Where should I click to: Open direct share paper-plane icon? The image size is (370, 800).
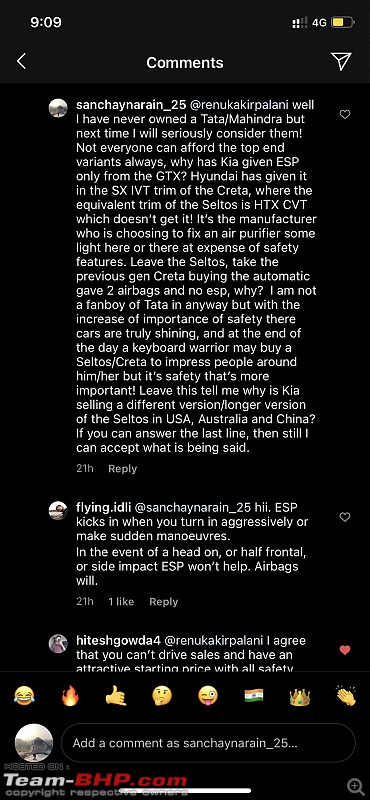tap(341, 61)
